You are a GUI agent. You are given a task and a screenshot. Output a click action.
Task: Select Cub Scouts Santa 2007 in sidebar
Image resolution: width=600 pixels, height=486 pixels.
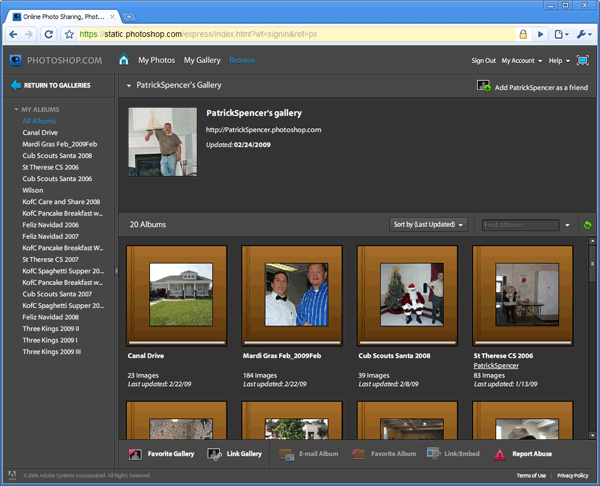click(x=57, y=294)
